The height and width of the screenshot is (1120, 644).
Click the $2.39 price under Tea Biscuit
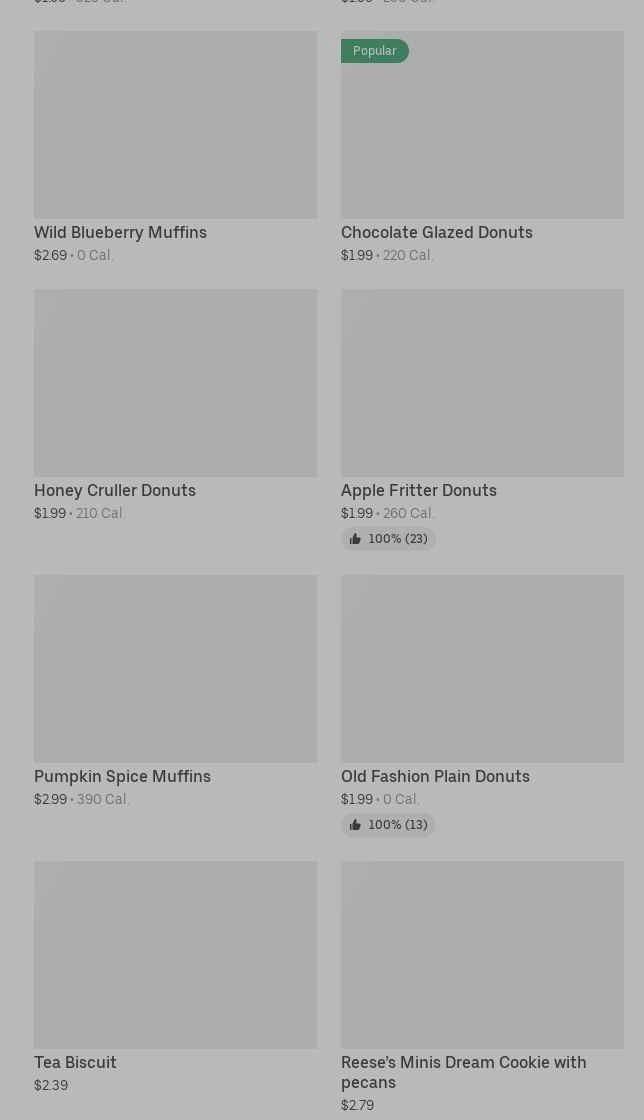coord(51,1085)
